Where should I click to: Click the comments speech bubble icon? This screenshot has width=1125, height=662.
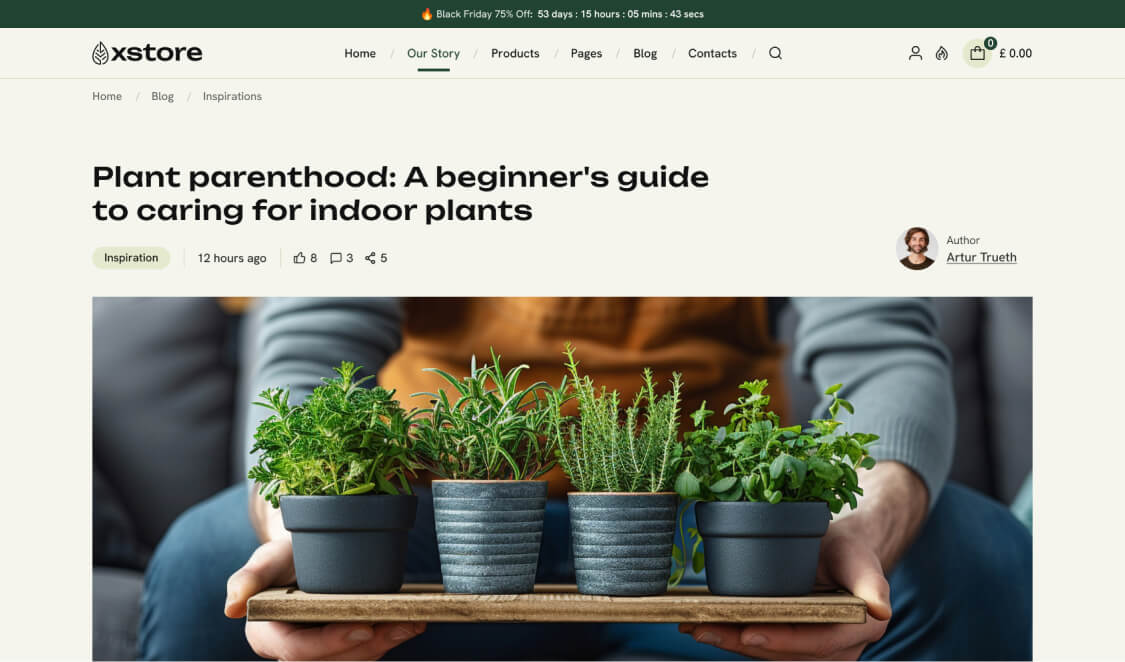336,258
